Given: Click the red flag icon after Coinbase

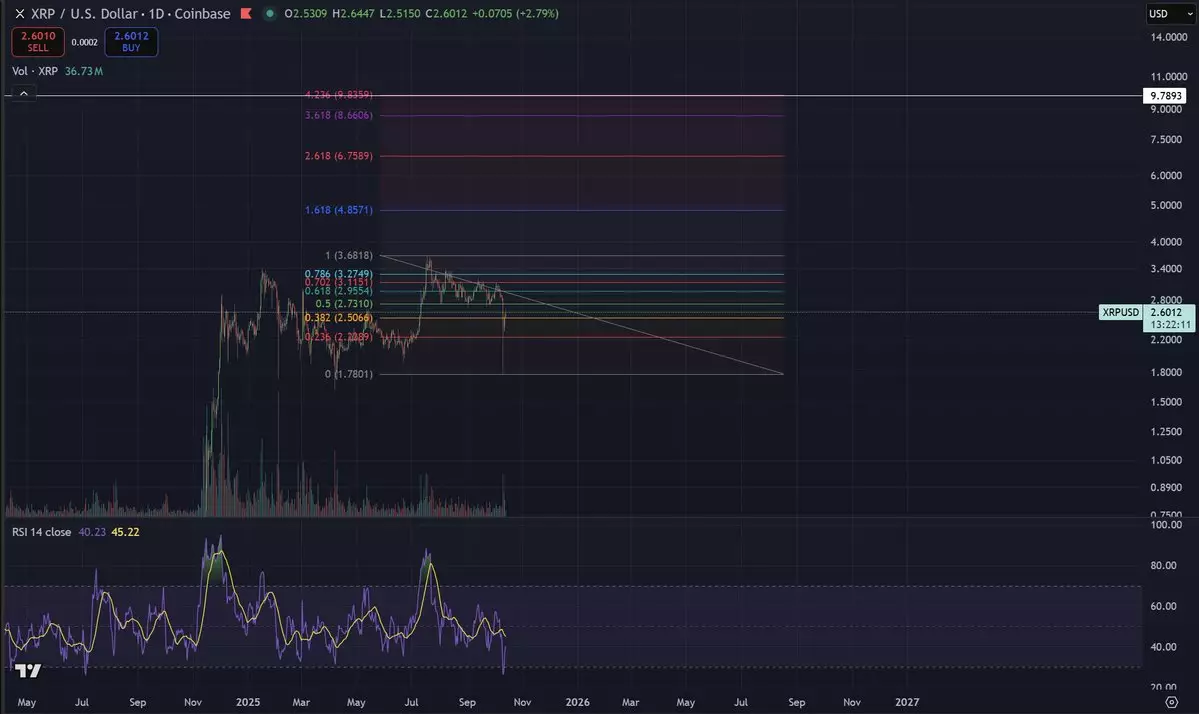Looking at the screenshot, I should point(246,14).
